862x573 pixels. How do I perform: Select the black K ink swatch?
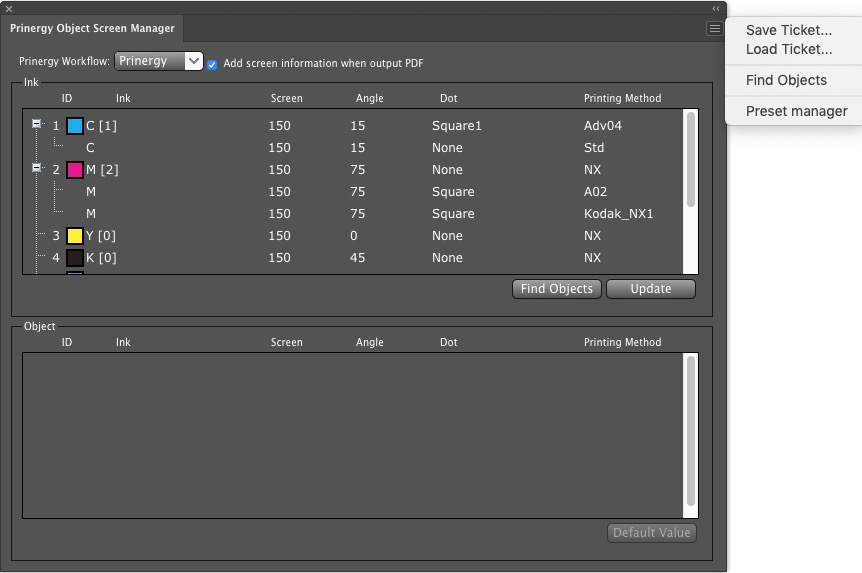tap(75, 258)
